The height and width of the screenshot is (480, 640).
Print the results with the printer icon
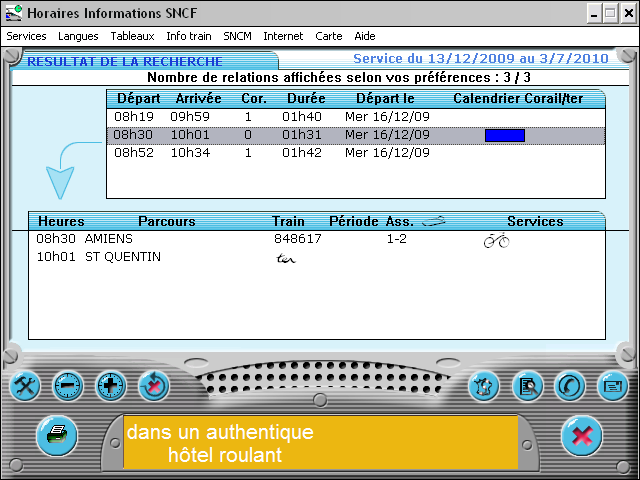pyautogui.click(x=58, y=434)
